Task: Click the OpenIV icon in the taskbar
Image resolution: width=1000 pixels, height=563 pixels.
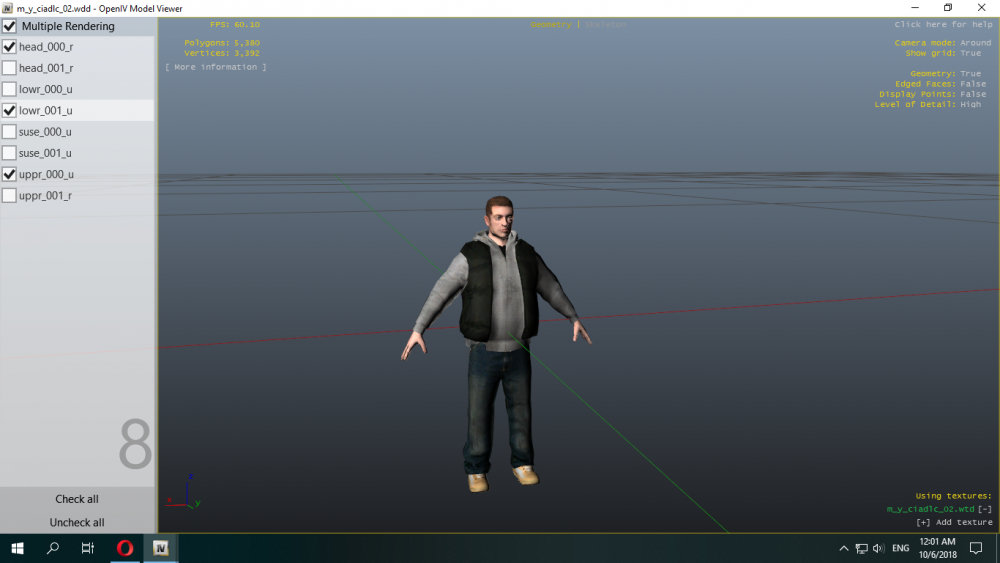Action: pos(160,548)
